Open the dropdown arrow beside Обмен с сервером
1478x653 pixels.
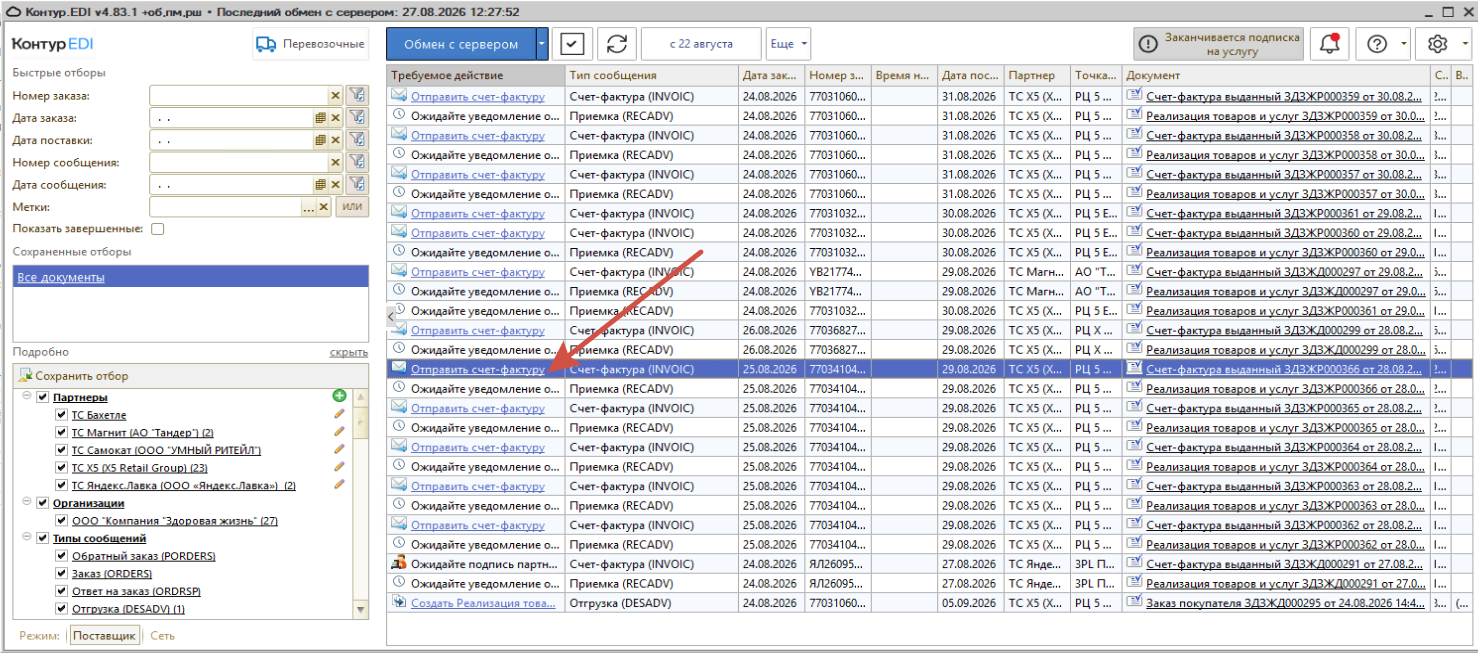(542, 44)
